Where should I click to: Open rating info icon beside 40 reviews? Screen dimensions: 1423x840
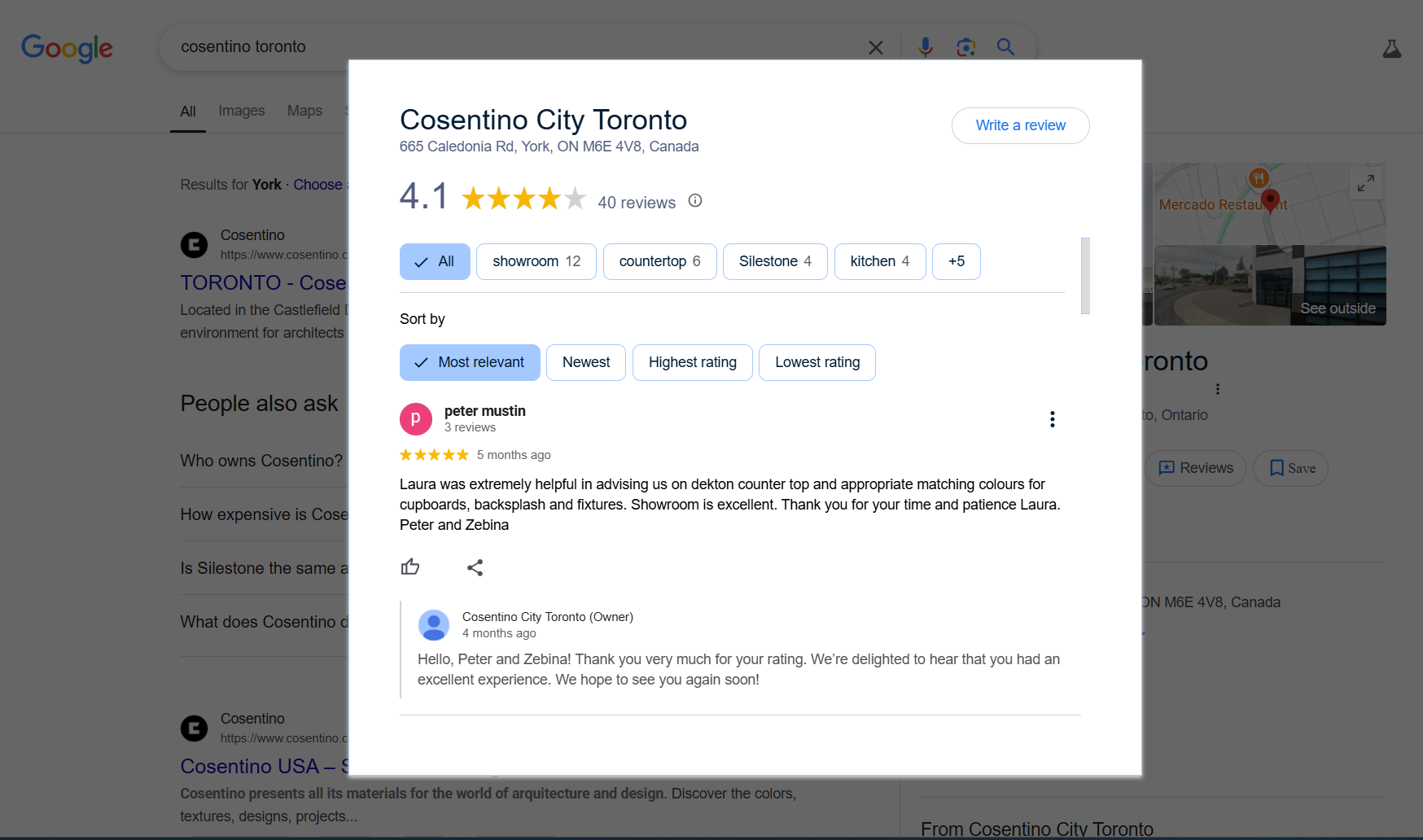tap(695, 201)
